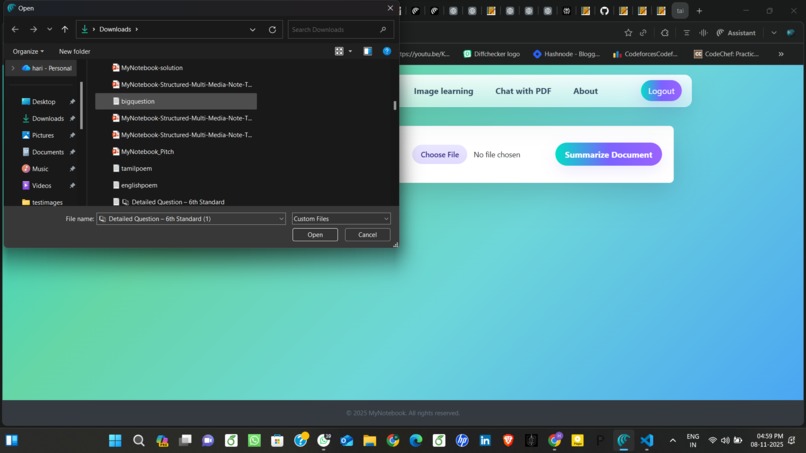Open Music in the navigation pane

pos(40,169)
